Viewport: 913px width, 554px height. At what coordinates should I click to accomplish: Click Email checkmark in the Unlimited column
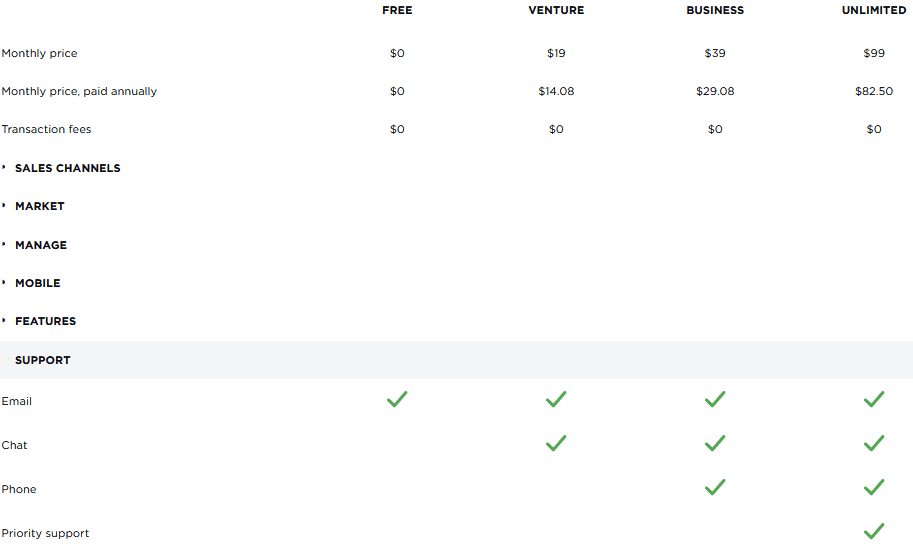pyautogui.click(x=874, y=400)
